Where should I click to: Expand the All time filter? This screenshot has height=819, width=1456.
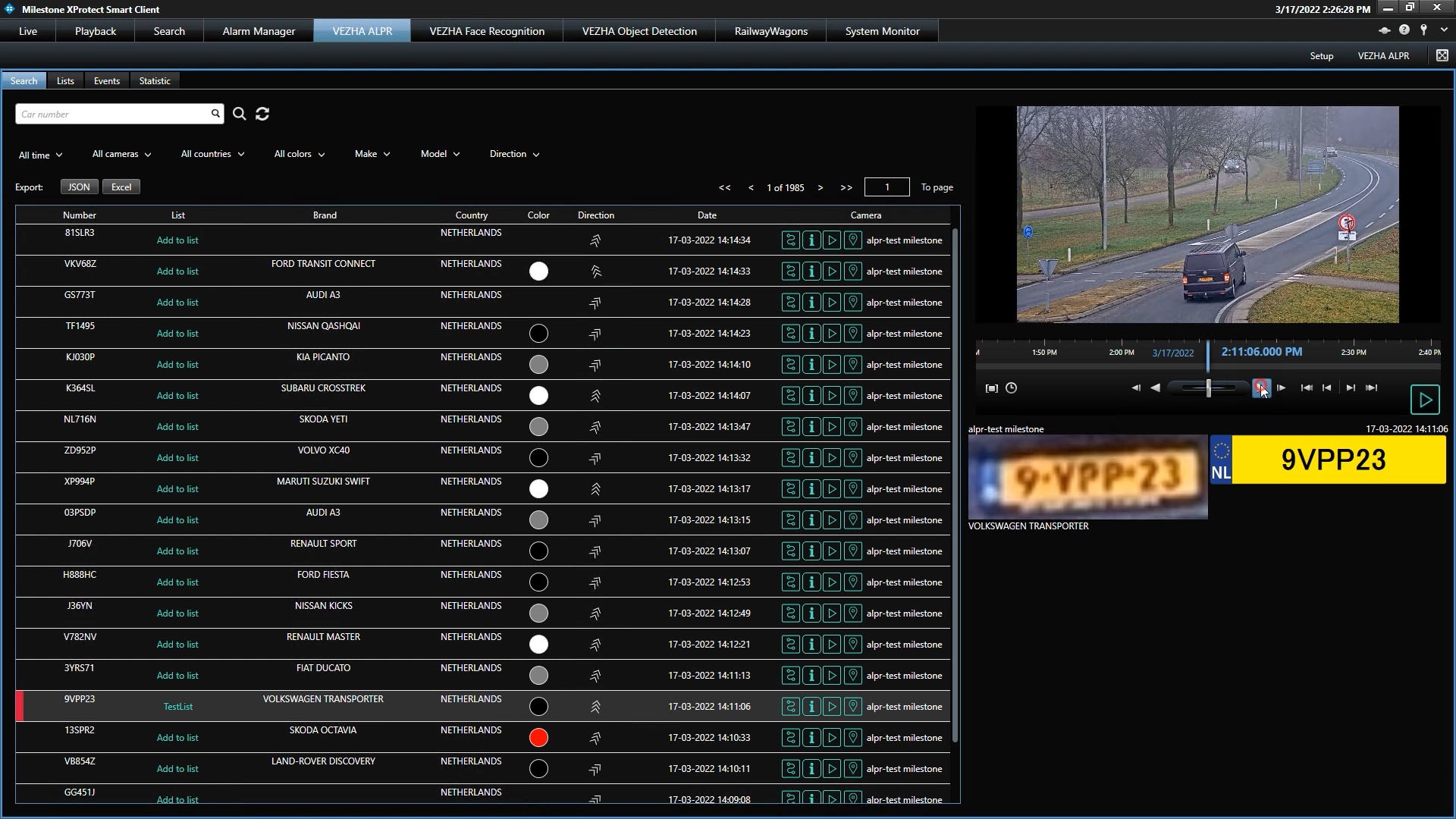click(x=41, y=155)
